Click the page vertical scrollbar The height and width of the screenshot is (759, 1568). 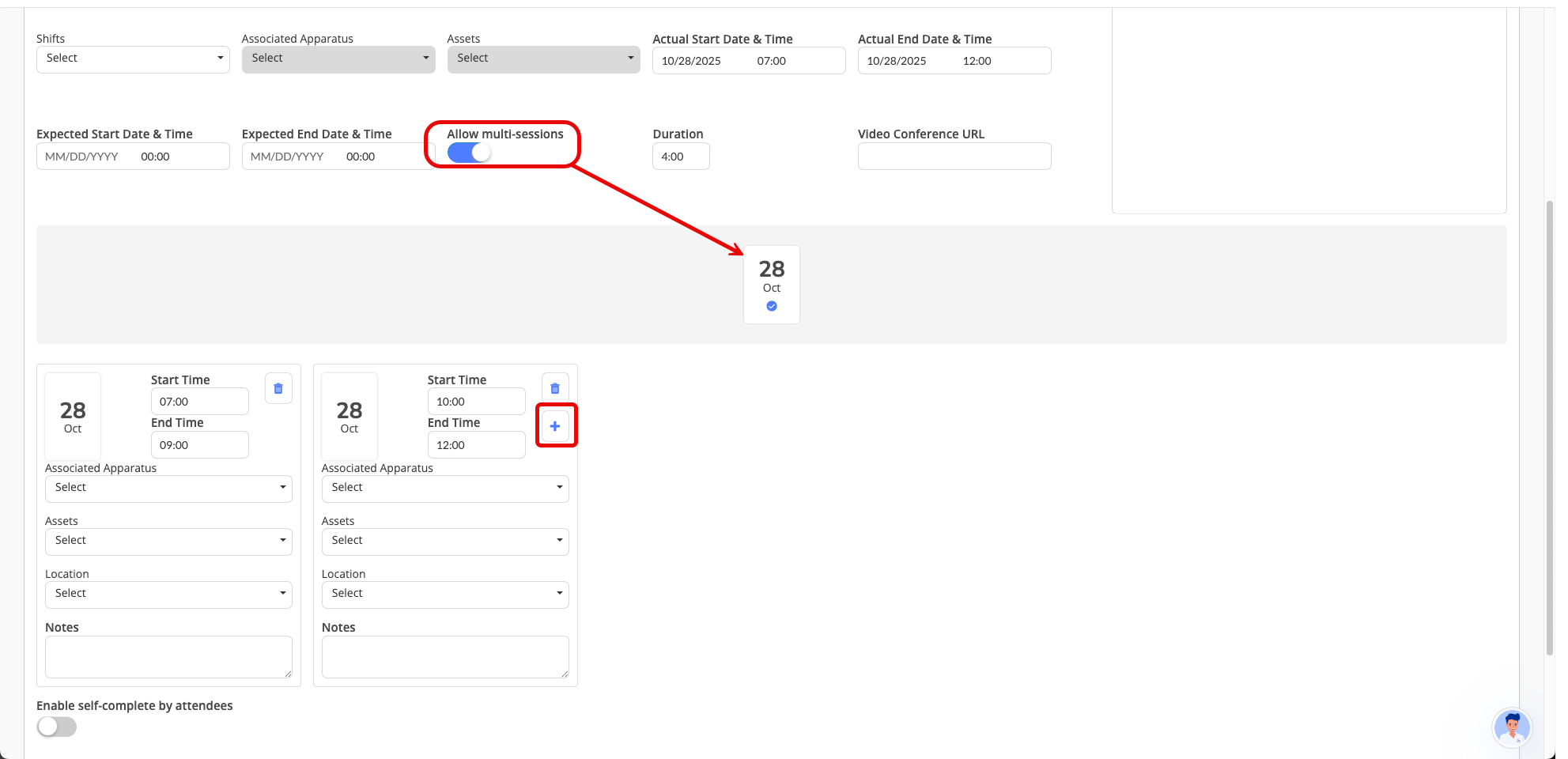pyautogui.click(x=1550, y=427)
